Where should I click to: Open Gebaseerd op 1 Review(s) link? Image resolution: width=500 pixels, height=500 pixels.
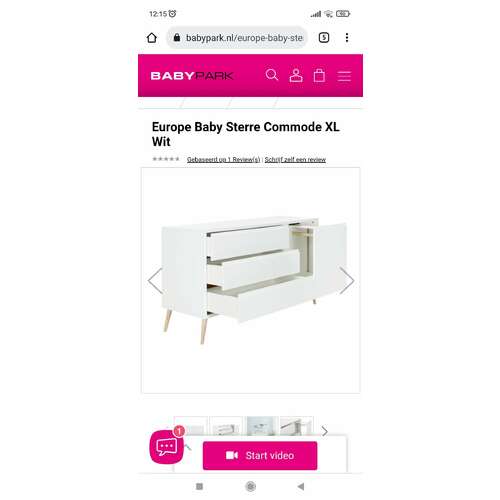223,160
